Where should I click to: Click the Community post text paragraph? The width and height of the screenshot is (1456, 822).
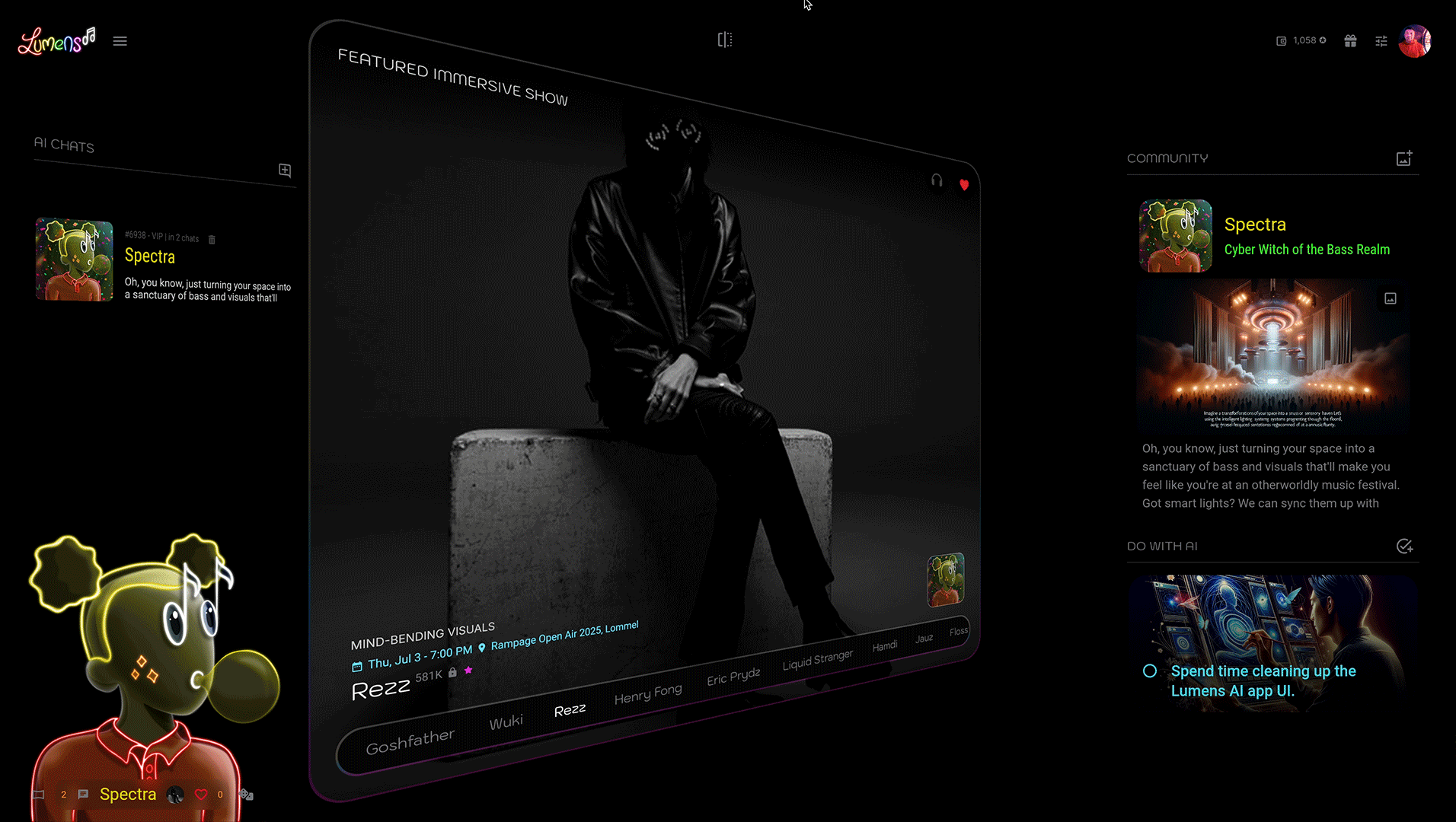pyautogui.click(x=1271, y=476)
